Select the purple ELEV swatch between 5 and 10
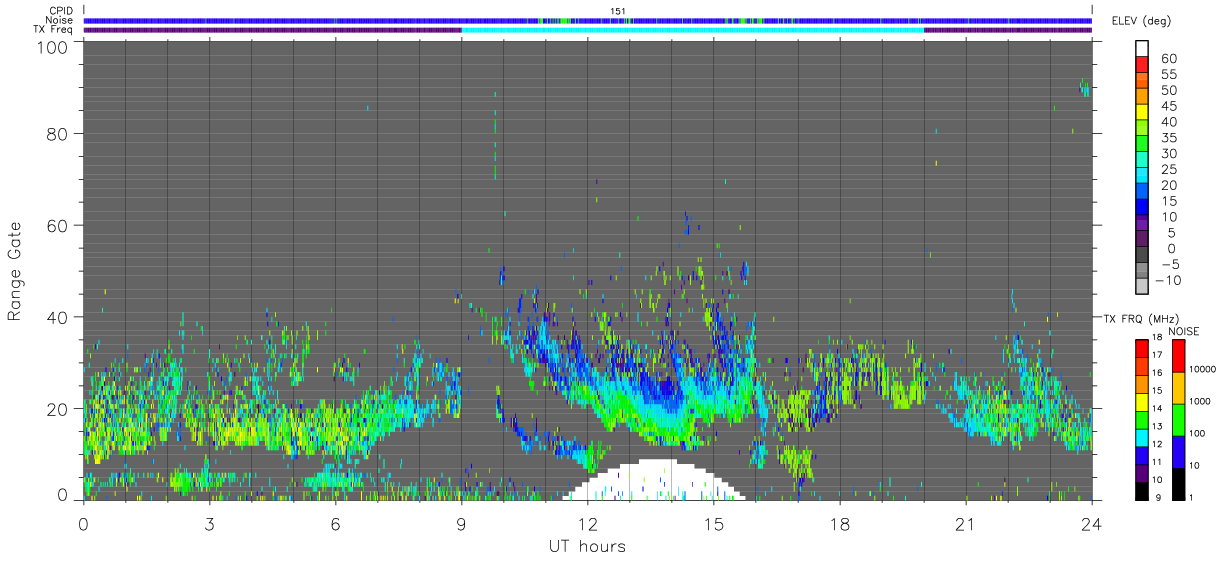 (x=1142, y=224)
